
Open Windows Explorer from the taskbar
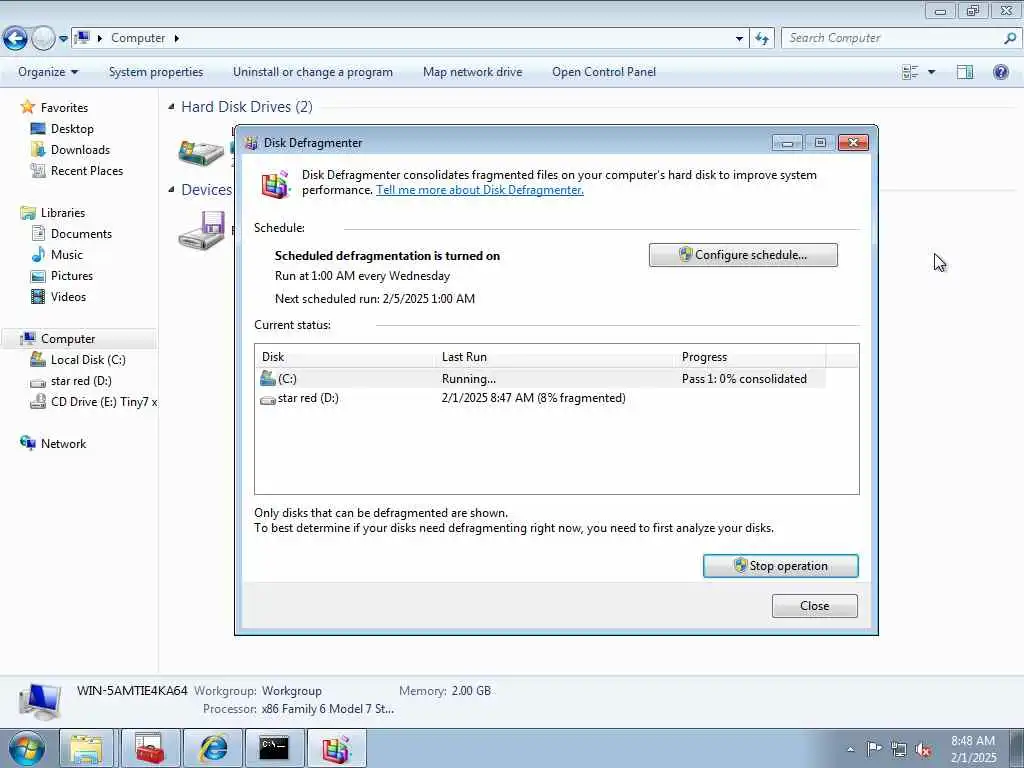click(x=86, y=748)
